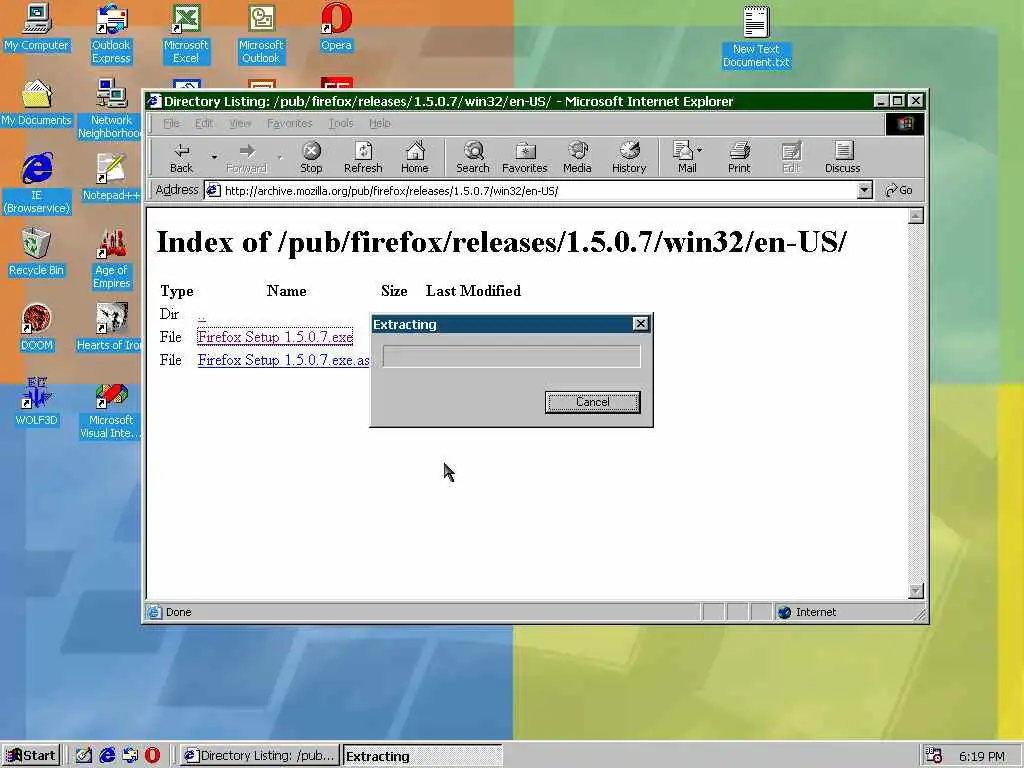Viewport: 1024px width, 768px height.
Task: Open the Tools menu
Action: (x=340, y=123)
